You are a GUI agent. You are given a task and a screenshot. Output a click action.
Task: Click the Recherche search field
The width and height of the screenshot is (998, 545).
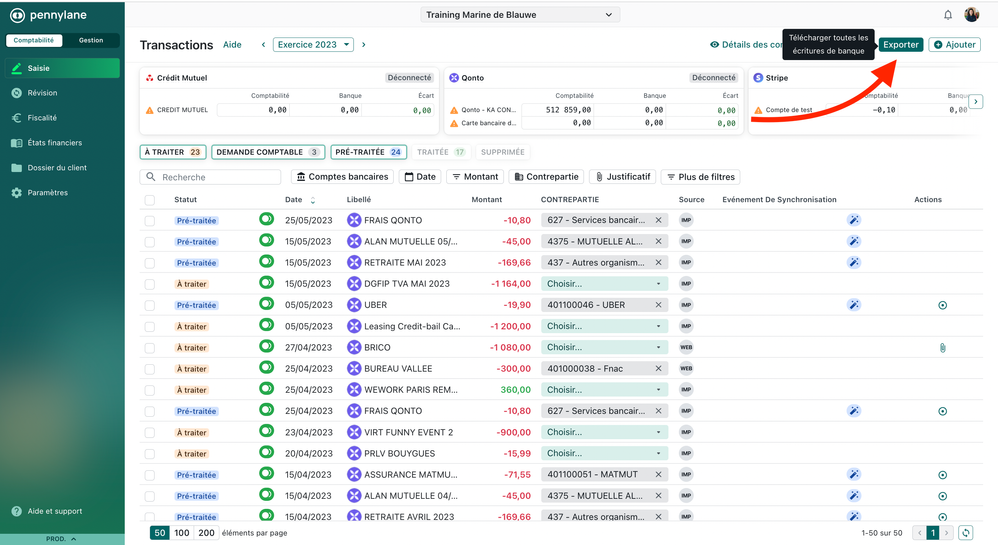click(211, 177)
